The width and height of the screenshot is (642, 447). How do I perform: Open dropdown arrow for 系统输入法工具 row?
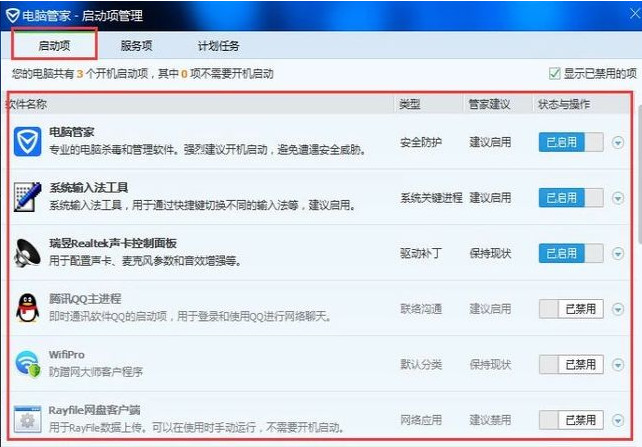pos(618,198)
